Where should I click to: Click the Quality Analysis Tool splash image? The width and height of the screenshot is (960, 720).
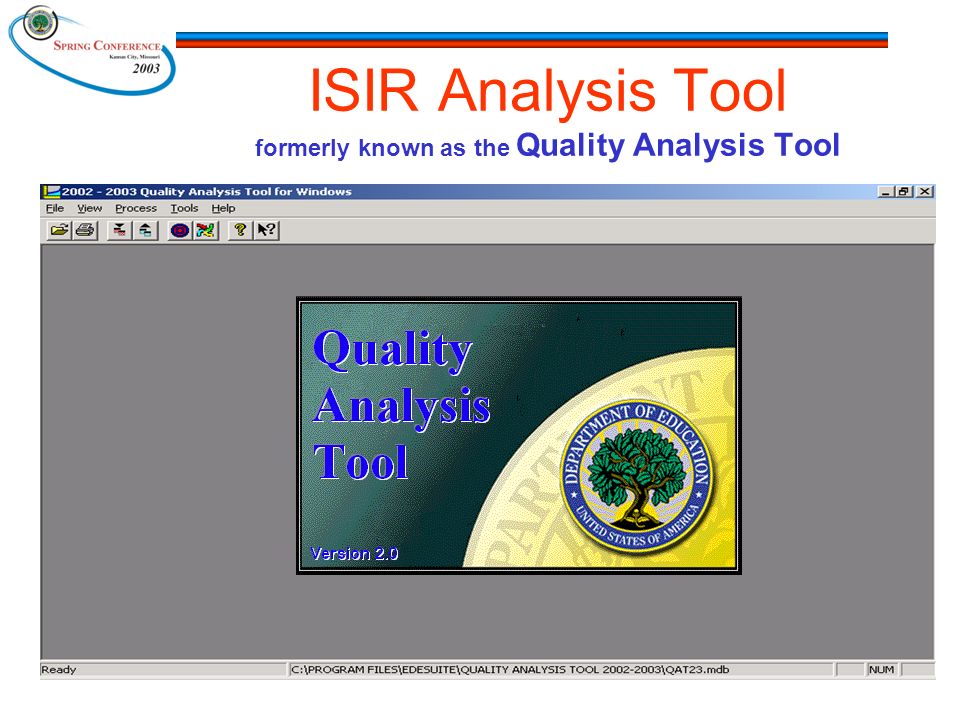tap(519, 435)
